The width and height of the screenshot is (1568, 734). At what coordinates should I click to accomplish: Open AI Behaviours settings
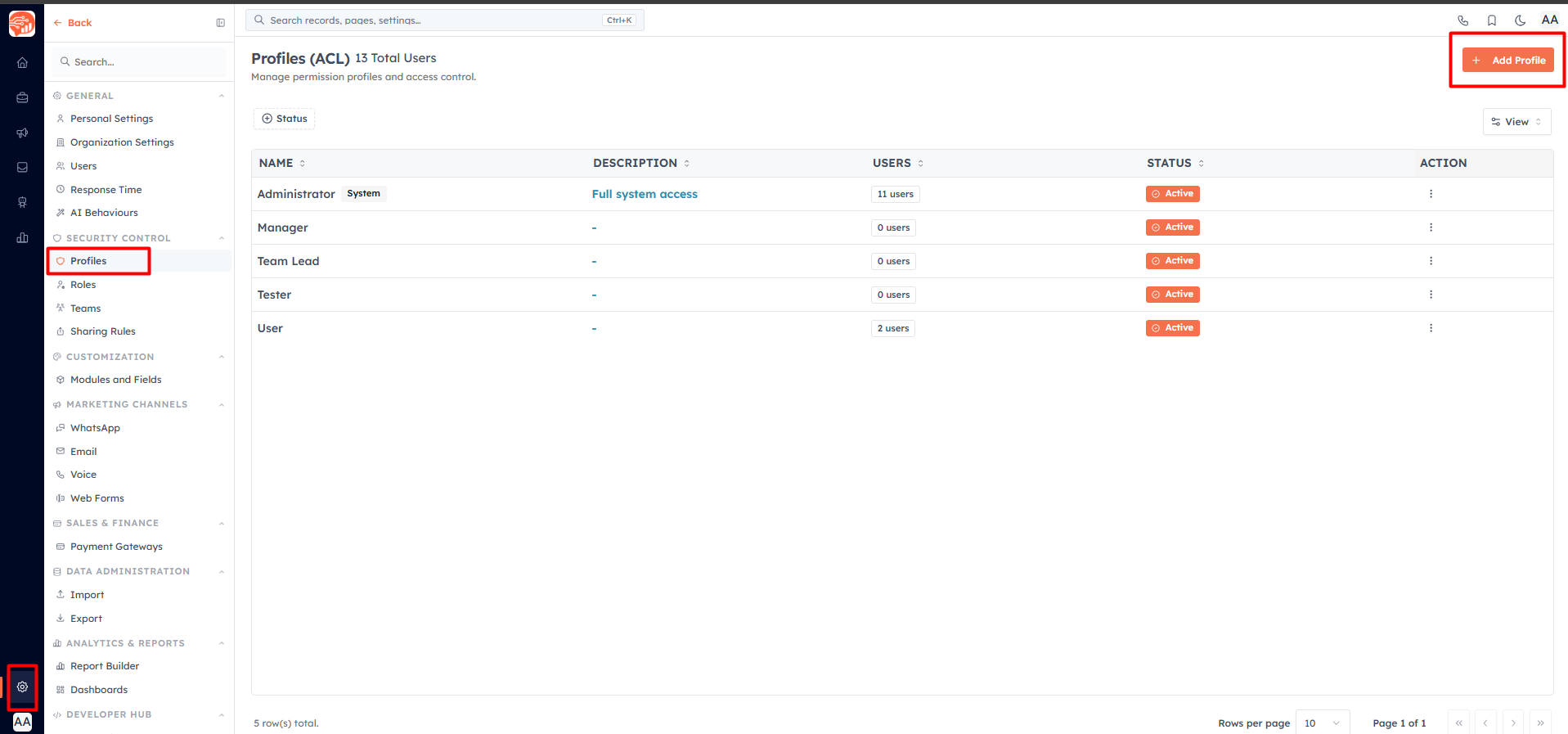(x=104, y=213)
